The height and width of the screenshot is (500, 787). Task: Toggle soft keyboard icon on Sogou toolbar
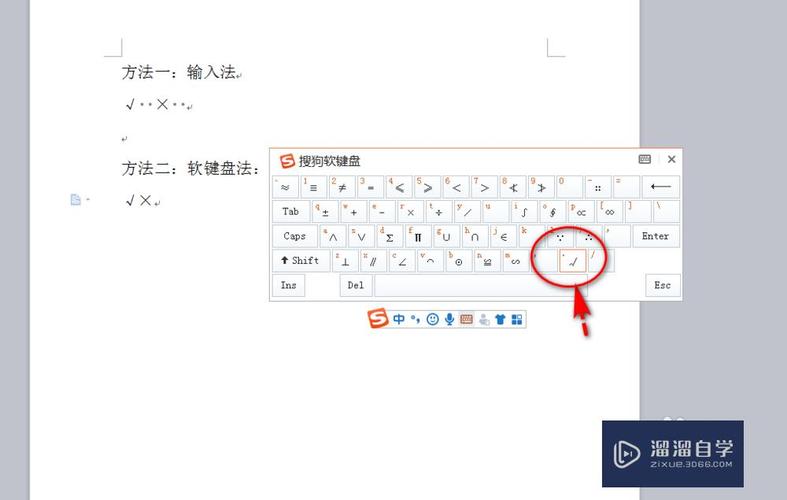tap(467, 319)
